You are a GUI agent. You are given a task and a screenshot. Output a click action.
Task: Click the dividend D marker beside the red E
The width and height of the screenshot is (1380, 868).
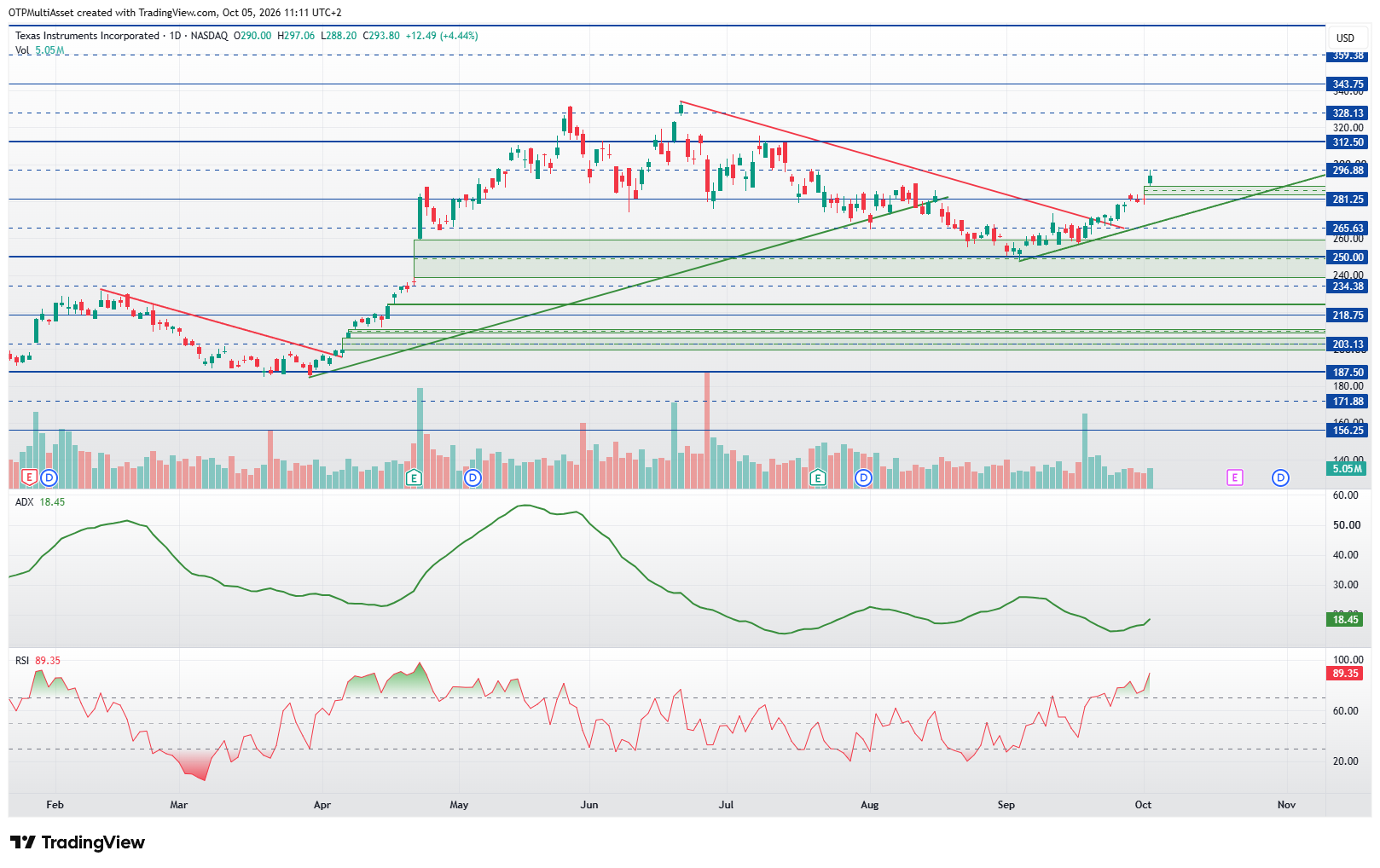click(49, 477)
